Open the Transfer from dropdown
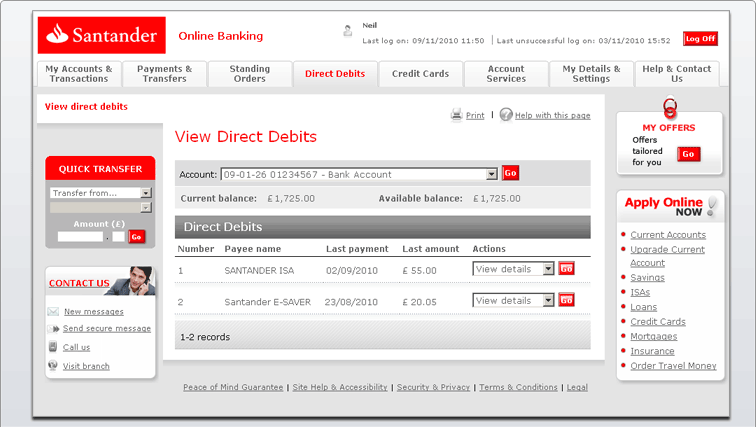This screenshot has width=756, height=427. coord(101,193)
